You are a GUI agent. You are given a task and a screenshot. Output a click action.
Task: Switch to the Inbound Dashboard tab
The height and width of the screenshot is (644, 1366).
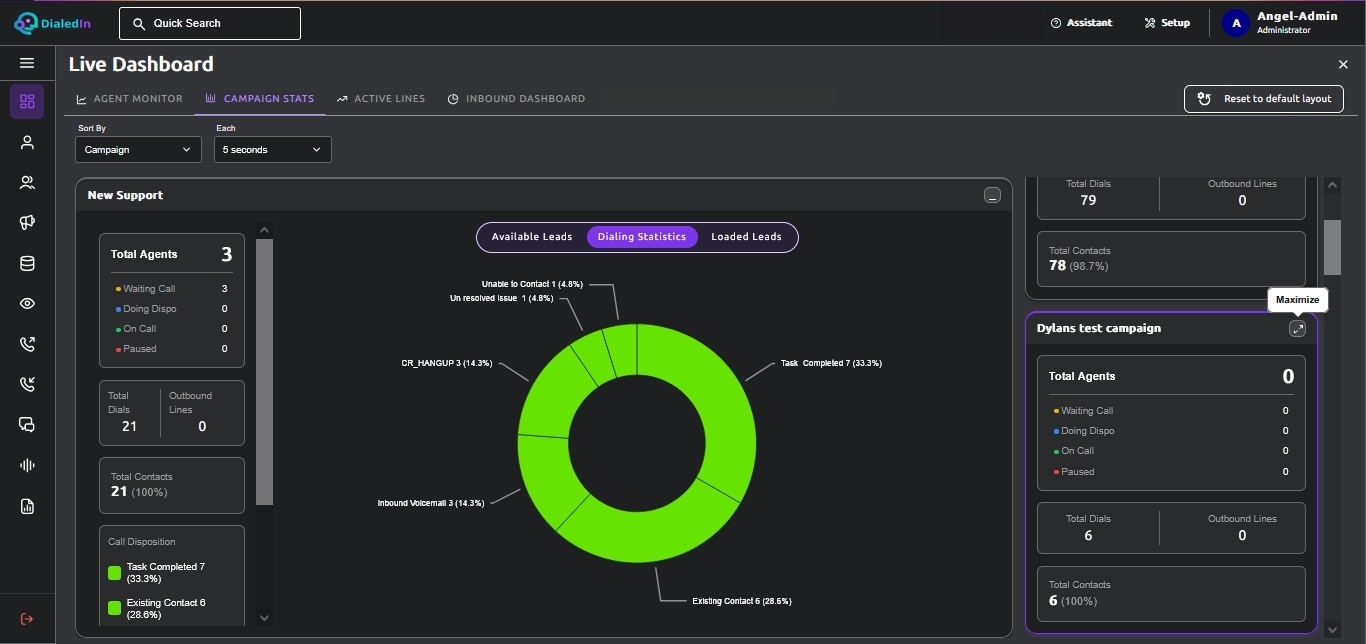pyautogui.click(x=516, y=99)
